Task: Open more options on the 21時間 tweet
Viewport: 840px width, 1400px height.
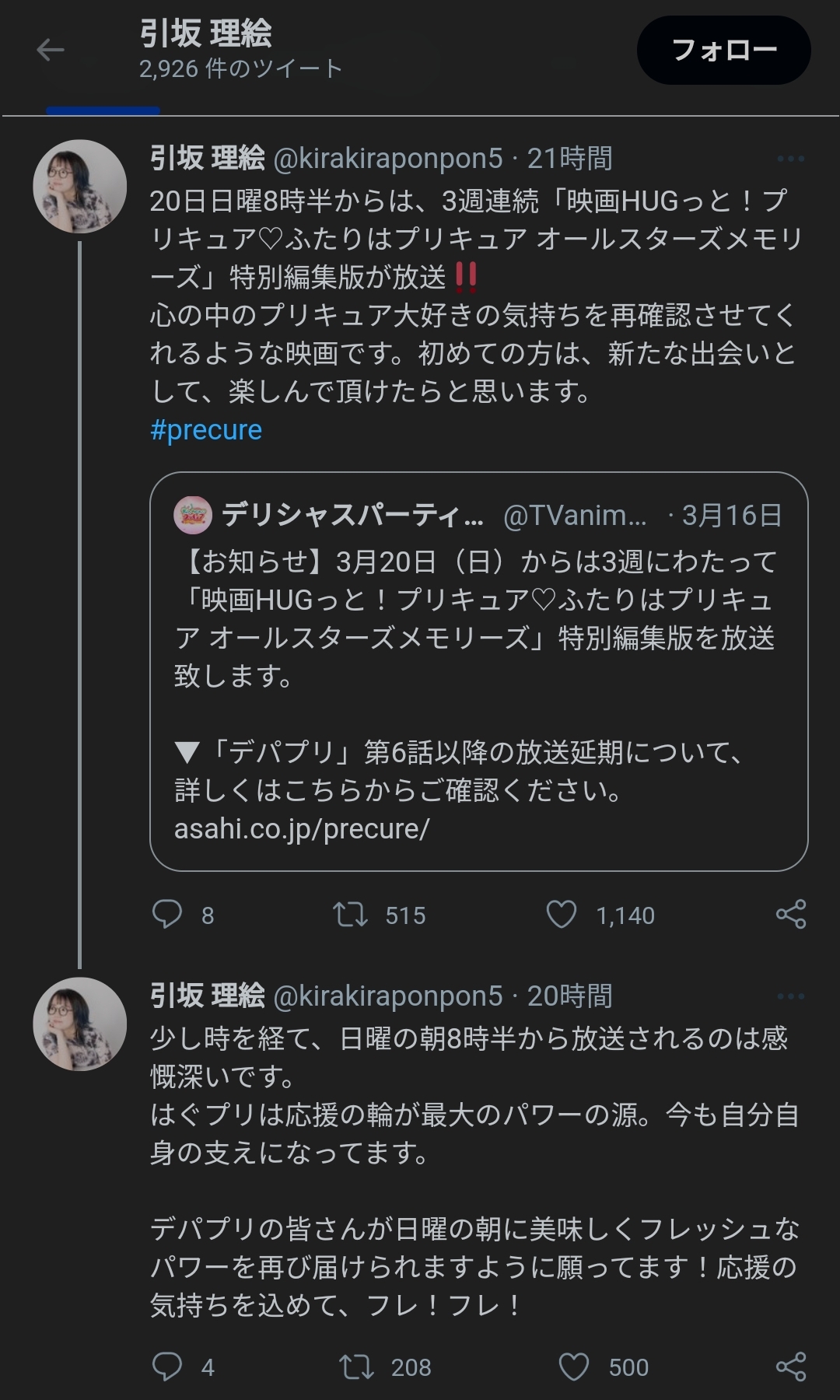Action: [790, 159]
